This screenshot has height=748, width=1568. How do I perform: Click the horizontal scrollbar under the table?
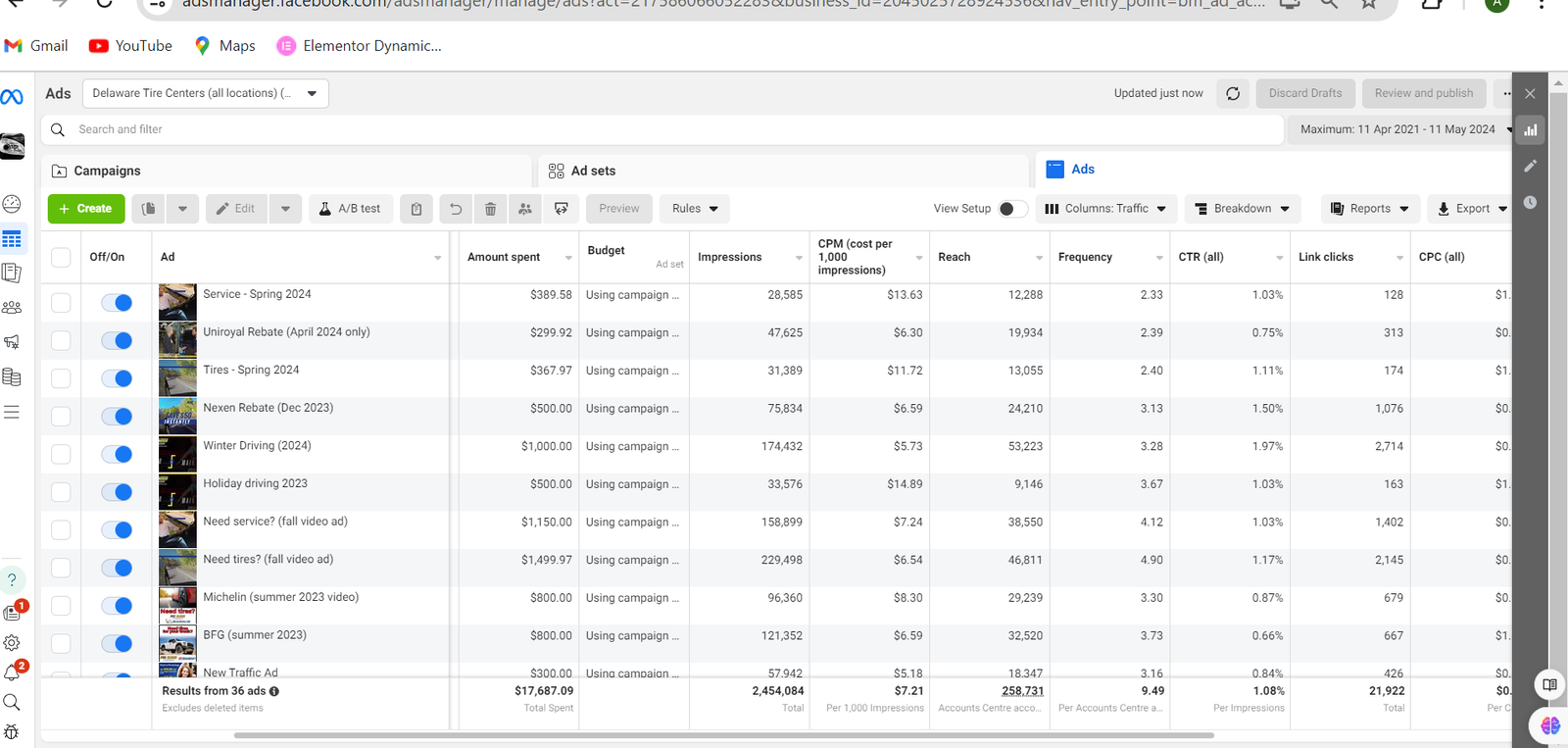pyautogui.click(x=723, y=735)
